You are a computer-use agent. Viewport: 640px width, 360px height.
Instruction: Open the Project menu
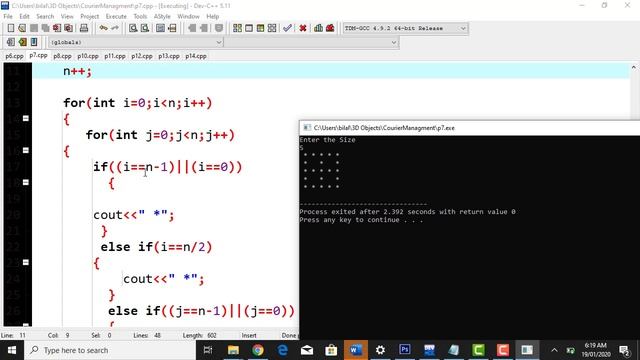(89, 16)
